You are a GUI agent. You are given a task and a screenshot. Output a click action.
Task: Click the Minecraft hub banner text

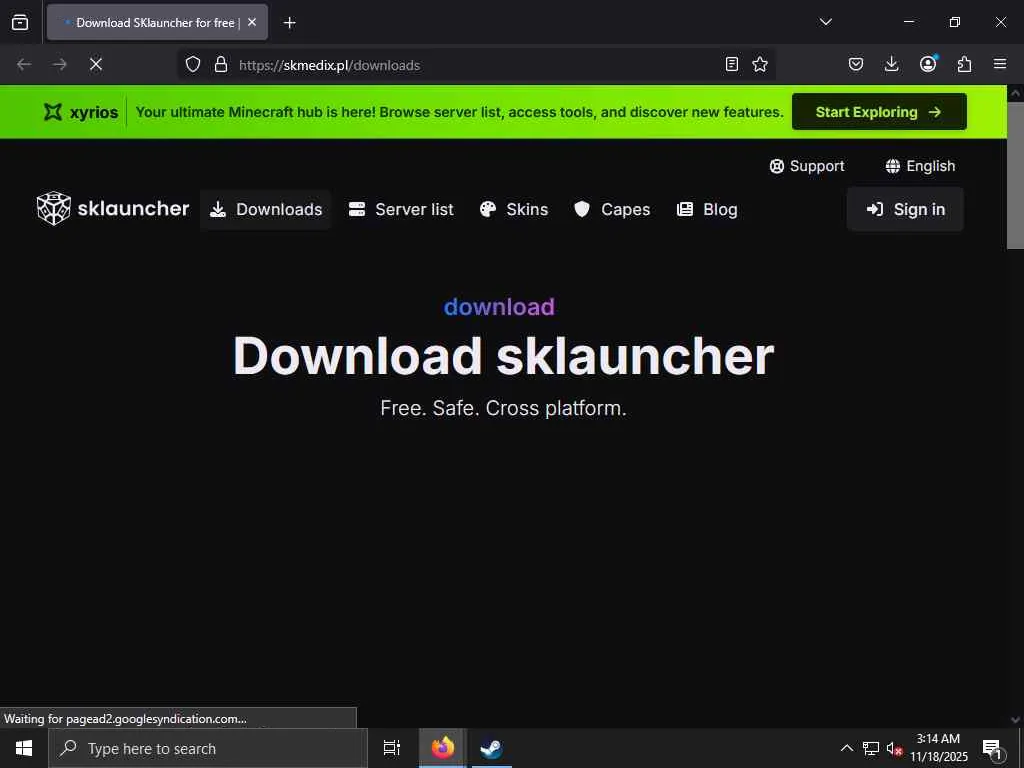point(459,112)
